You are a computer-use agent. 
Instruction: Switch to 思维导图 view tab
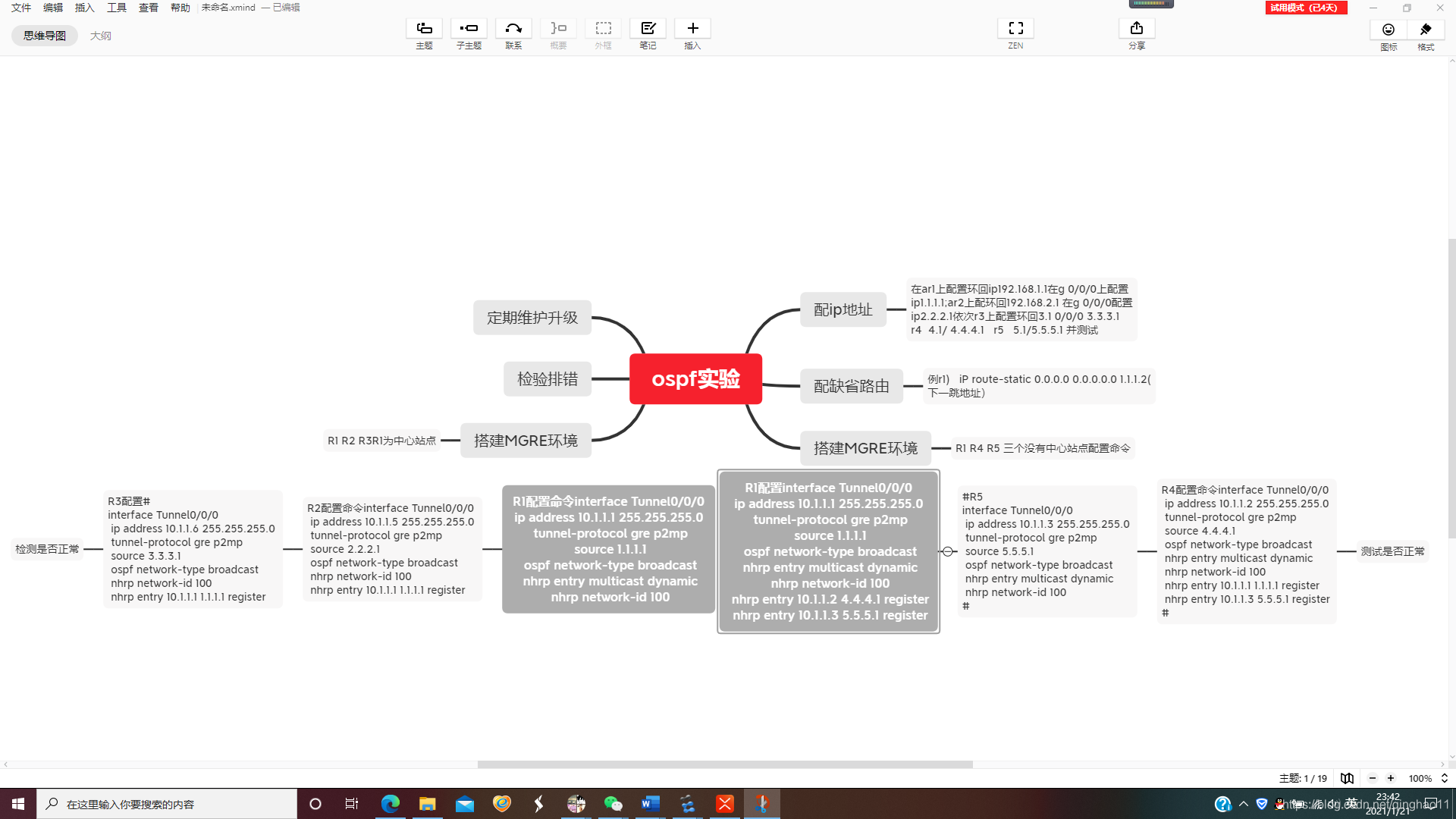tap(45, 36)
